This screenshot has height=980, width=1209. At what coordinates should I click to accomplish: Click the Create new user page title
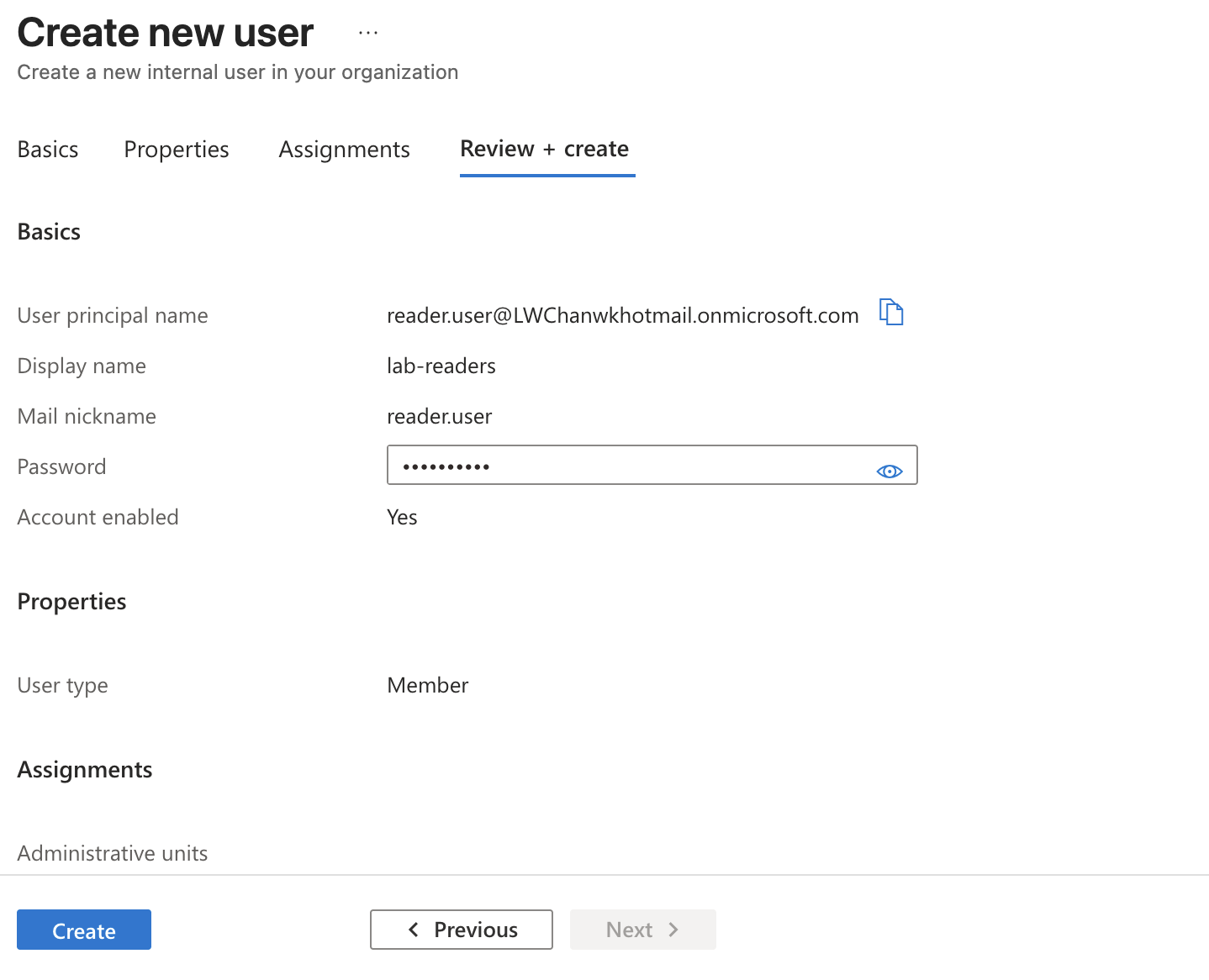[166, 33]
